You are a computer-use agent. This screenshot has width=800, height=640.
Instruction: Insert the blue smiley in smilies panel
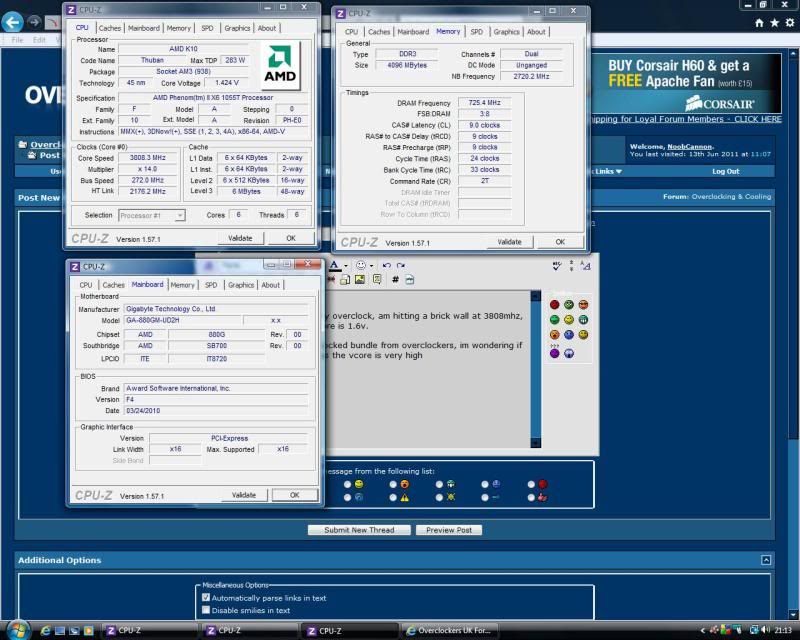point(569,335)
